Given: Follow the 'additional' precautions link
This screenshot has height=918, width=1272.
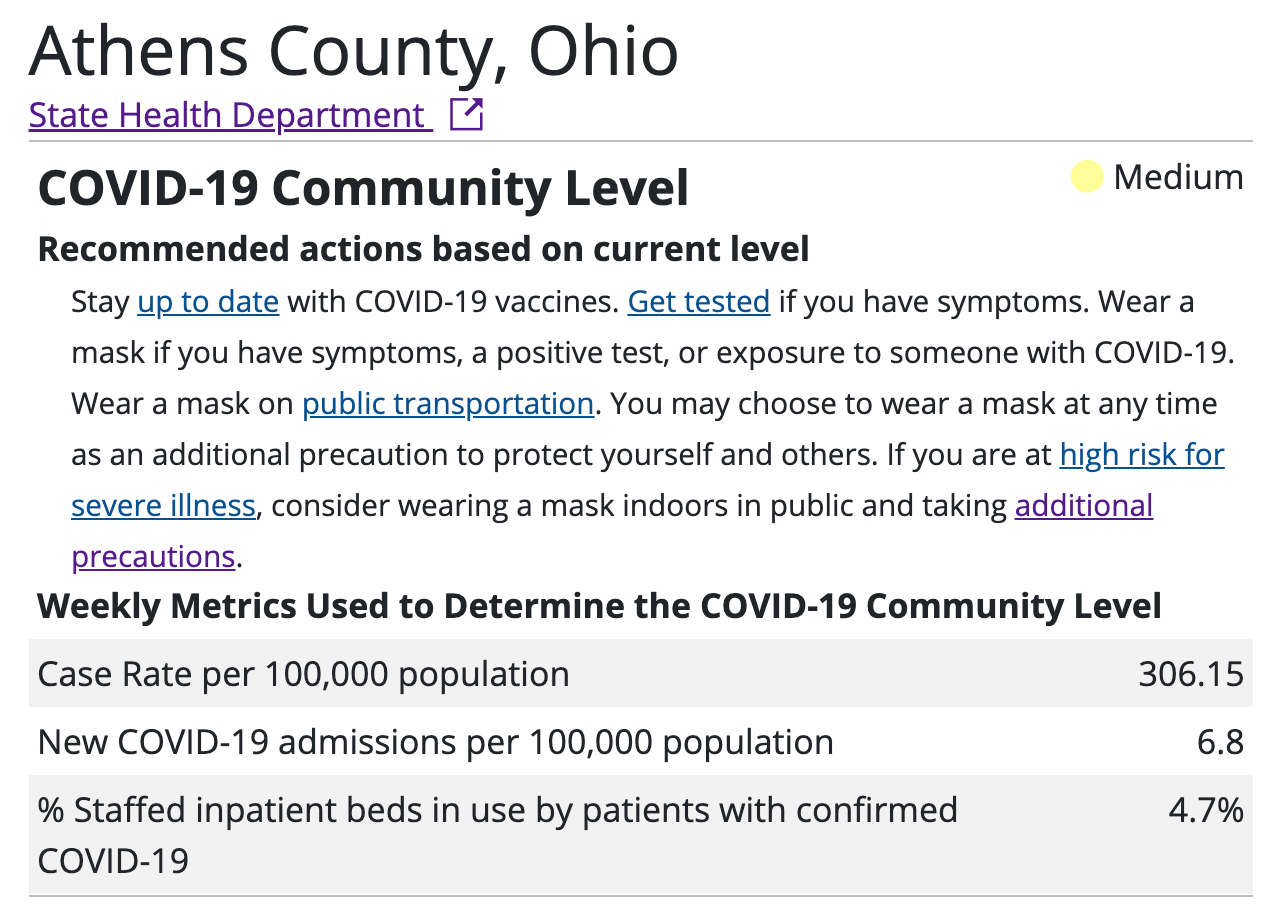Looking at the screenshot, I should pos(1084,506).
